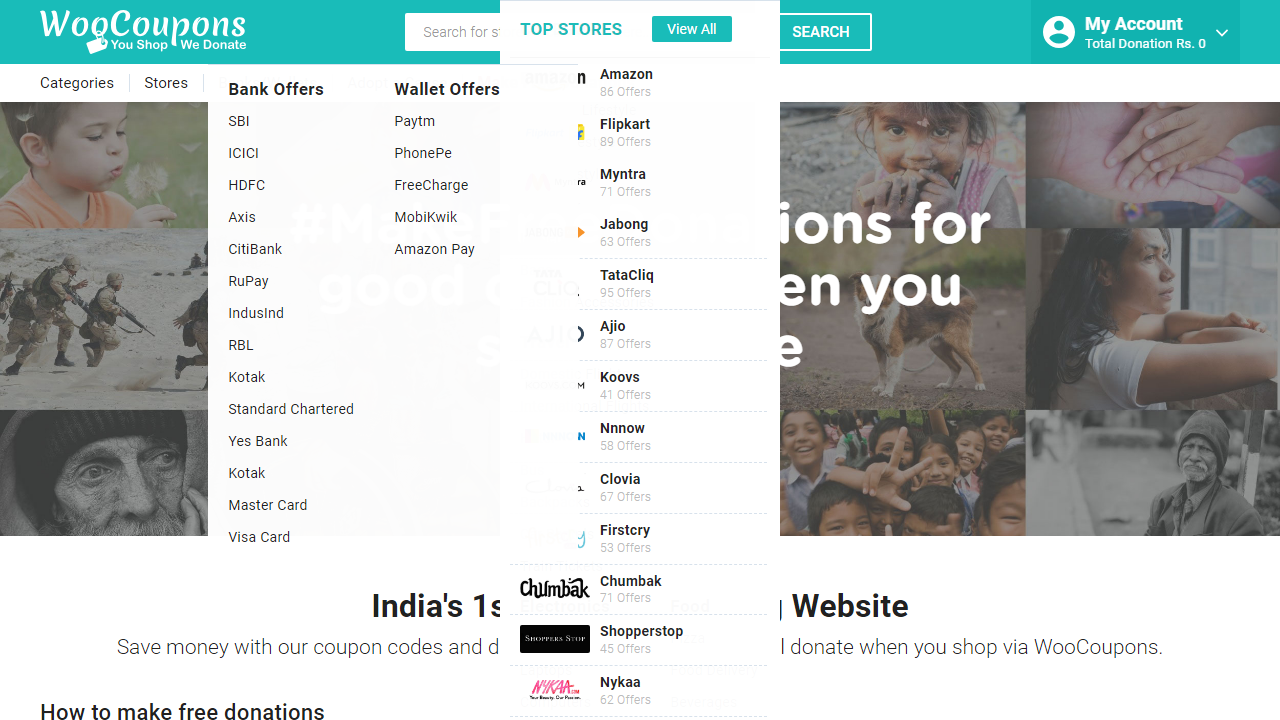Expand the My Account dropdown chevron

click(x=1222, y=33)
